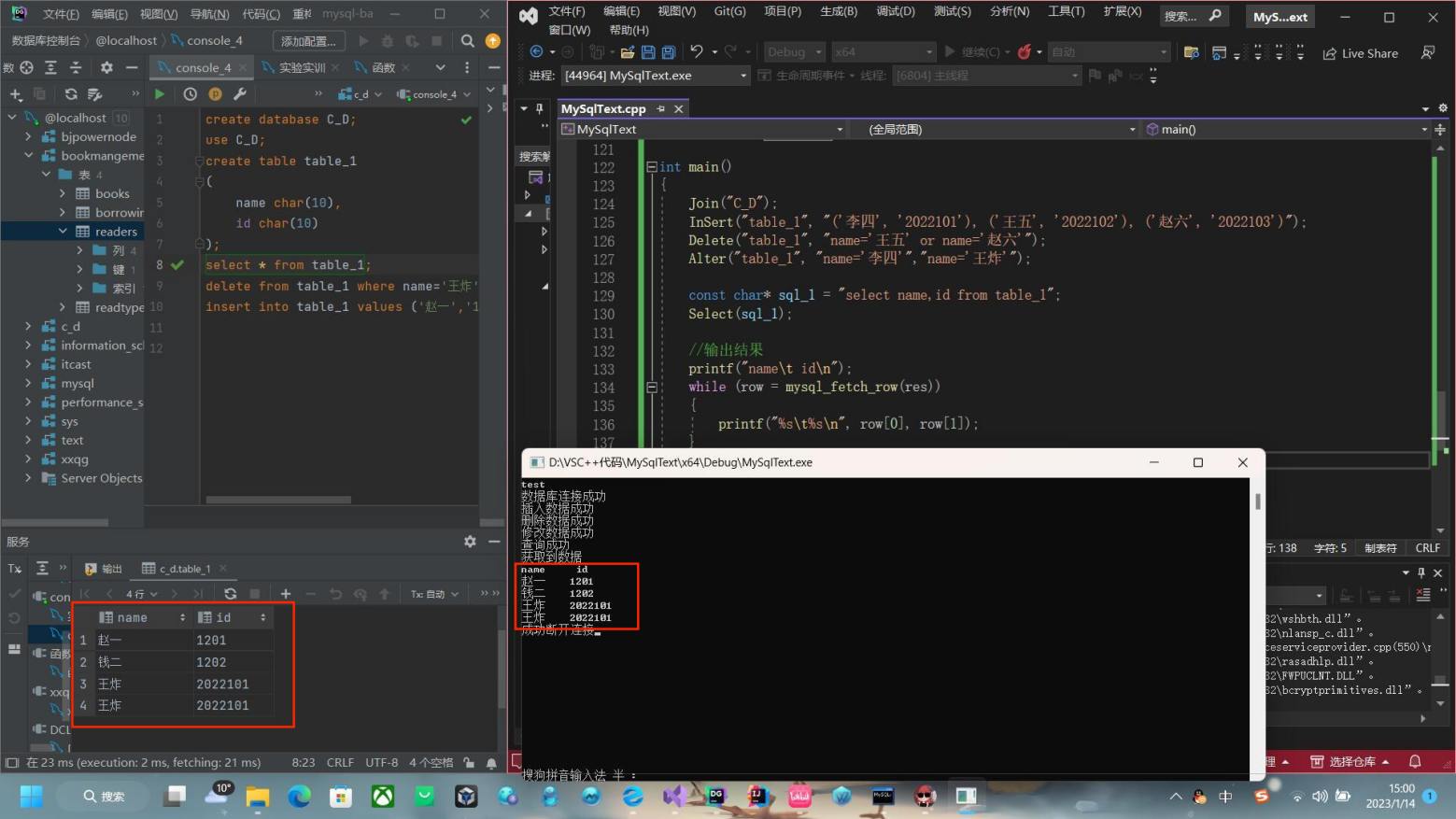
Task: Click Visual Studio save file icon
Action: point(648,52)
